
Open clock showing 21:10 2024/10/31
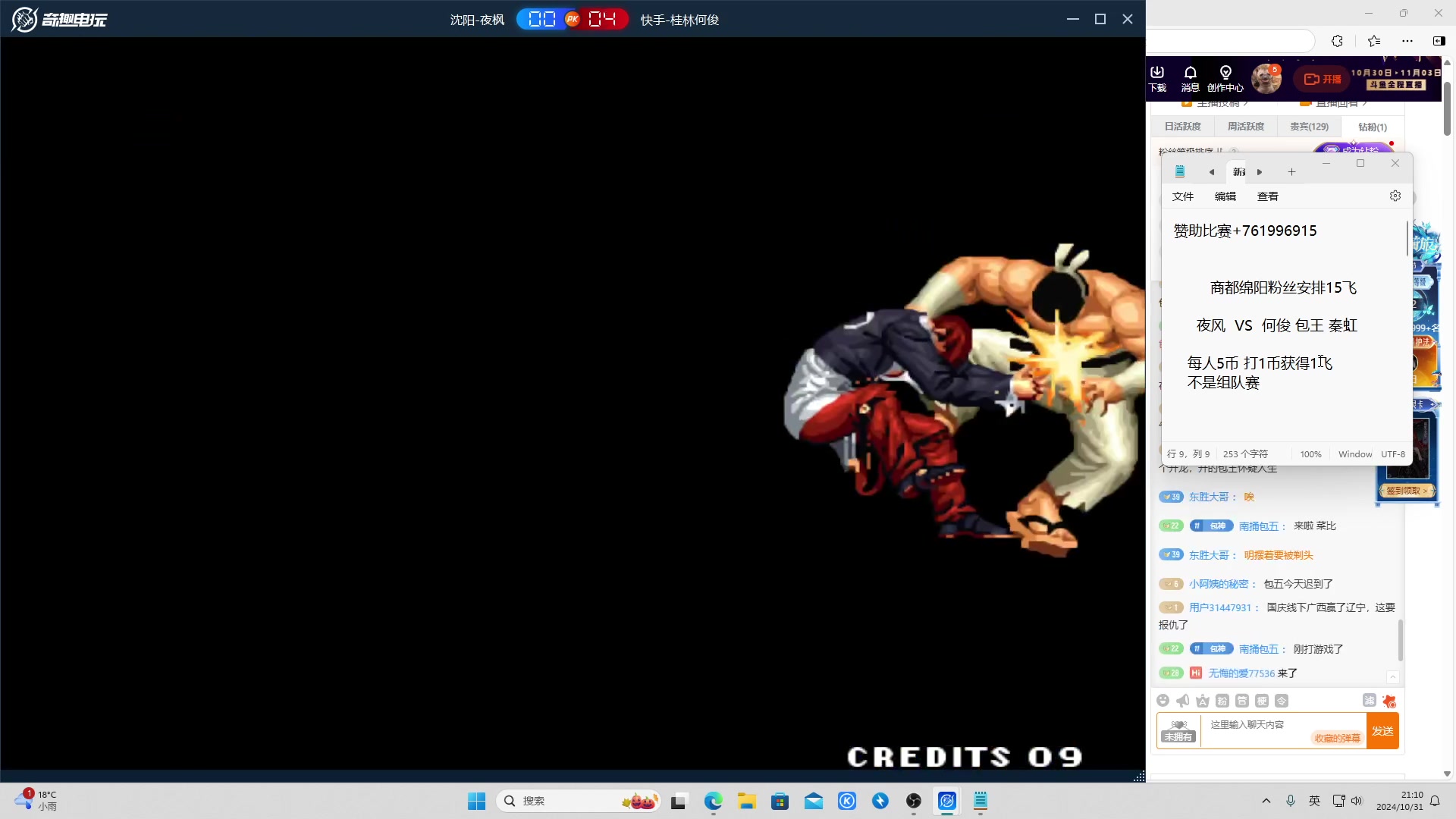[1400, 801]
